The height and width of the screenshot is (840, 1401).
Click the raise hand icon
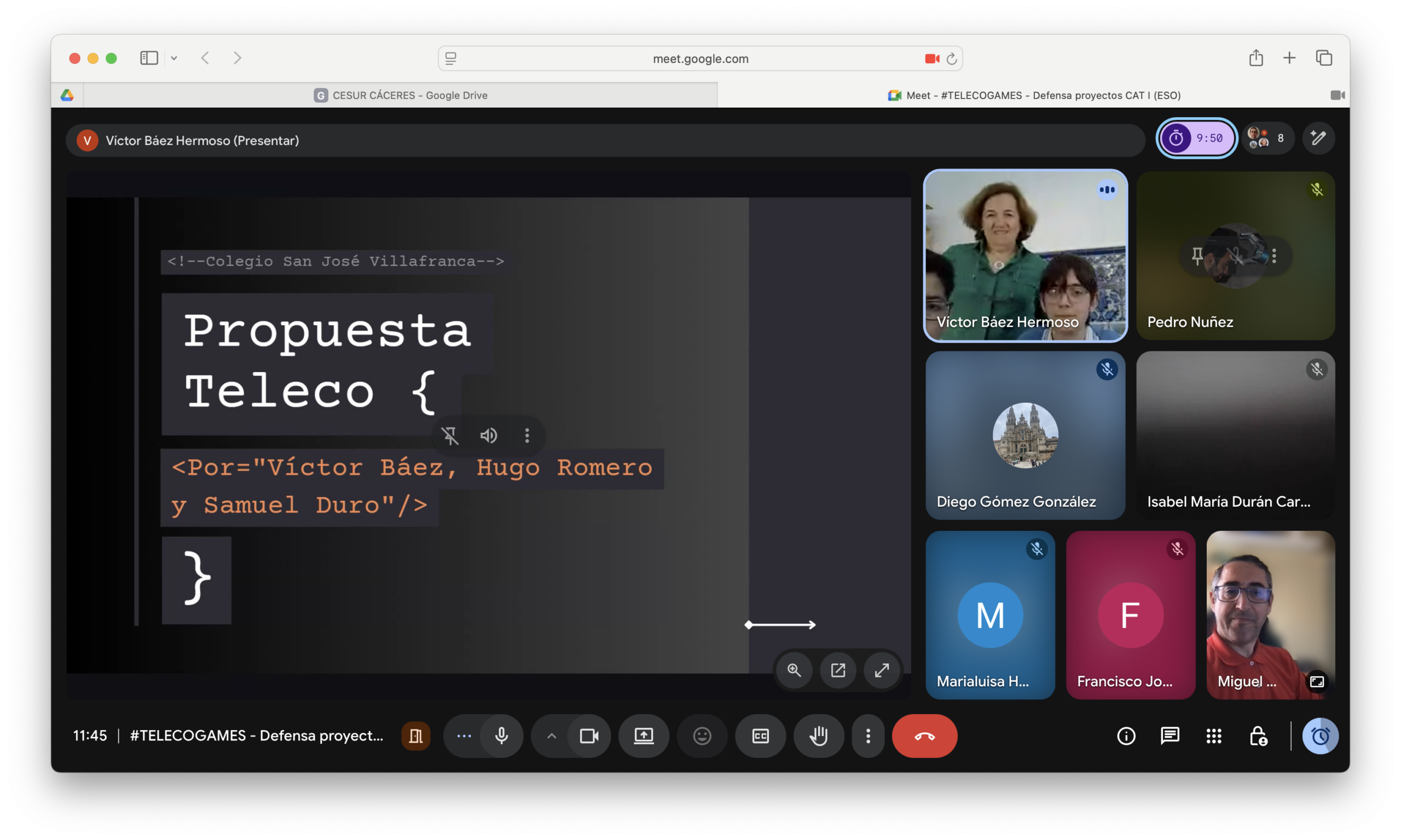click(819, 736)
